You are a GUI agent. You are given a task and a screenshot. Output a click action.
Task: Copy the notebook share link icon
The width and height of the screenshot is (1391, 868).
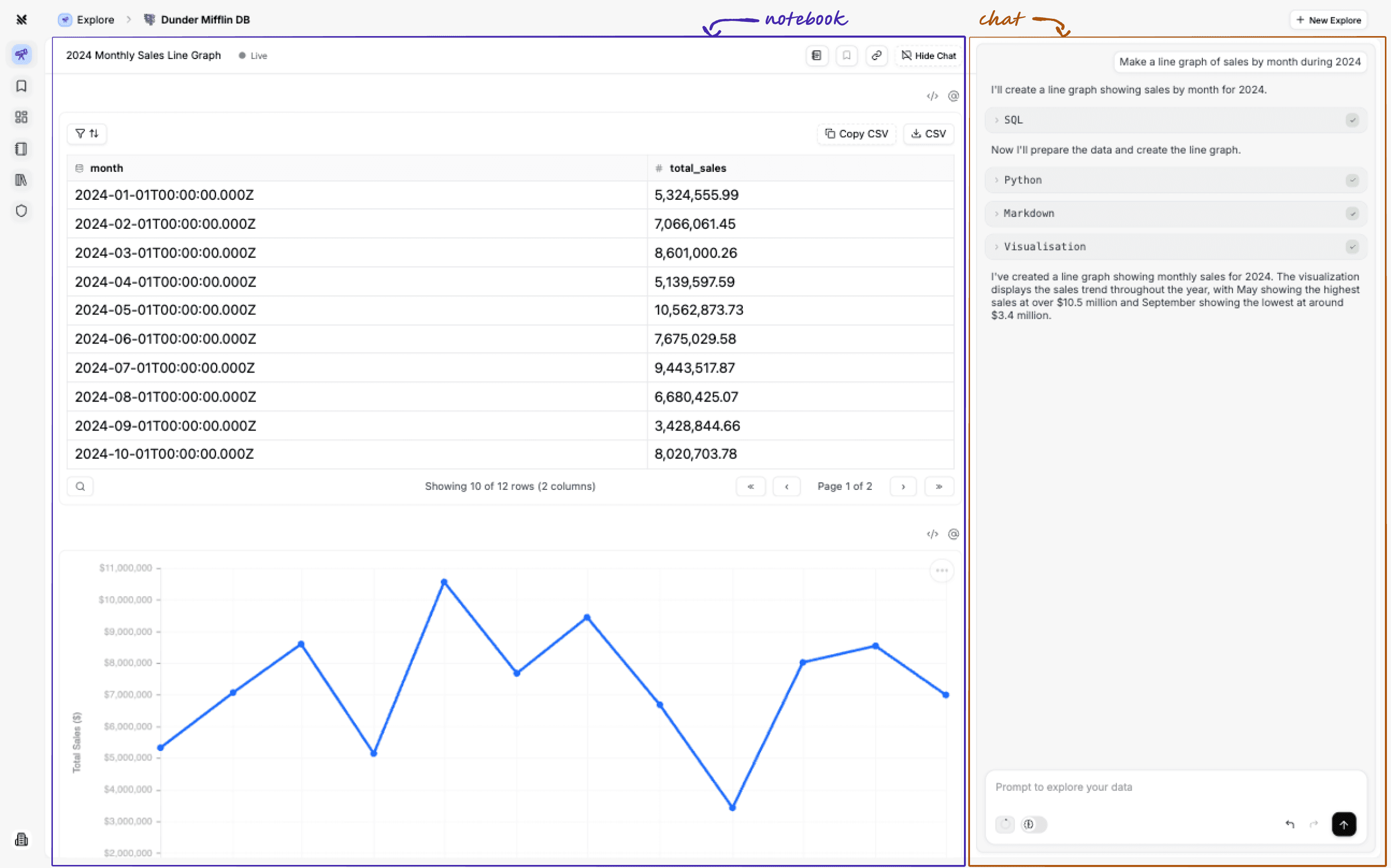click(x=876, y=56)
